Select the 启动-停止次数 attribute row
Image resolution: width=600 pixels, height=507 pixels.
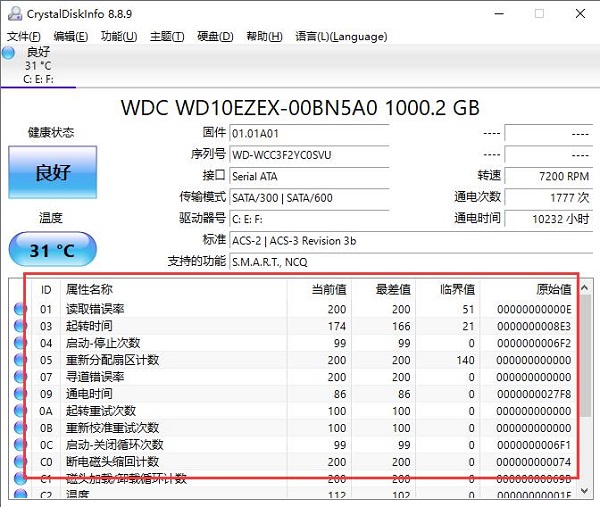point(293,342)
